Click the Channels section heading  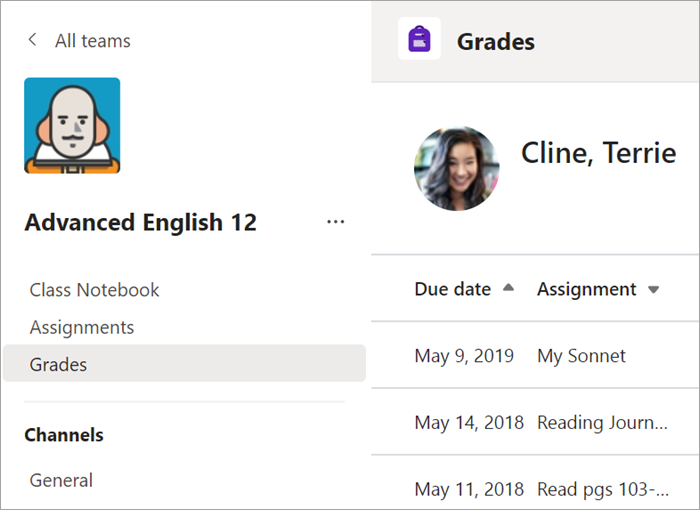coord(64,435)
